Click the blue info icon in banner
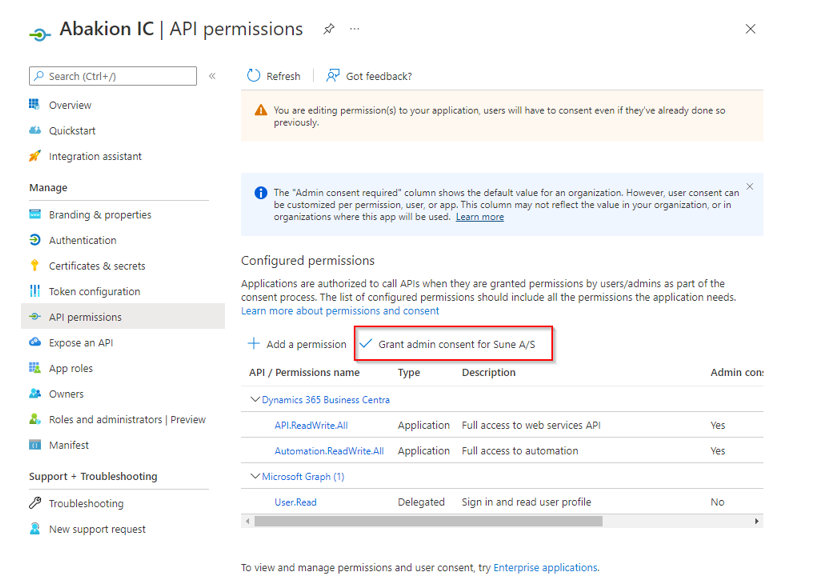Screen dimensions: 819x585 pyautogui.click(x=261, y=193)
